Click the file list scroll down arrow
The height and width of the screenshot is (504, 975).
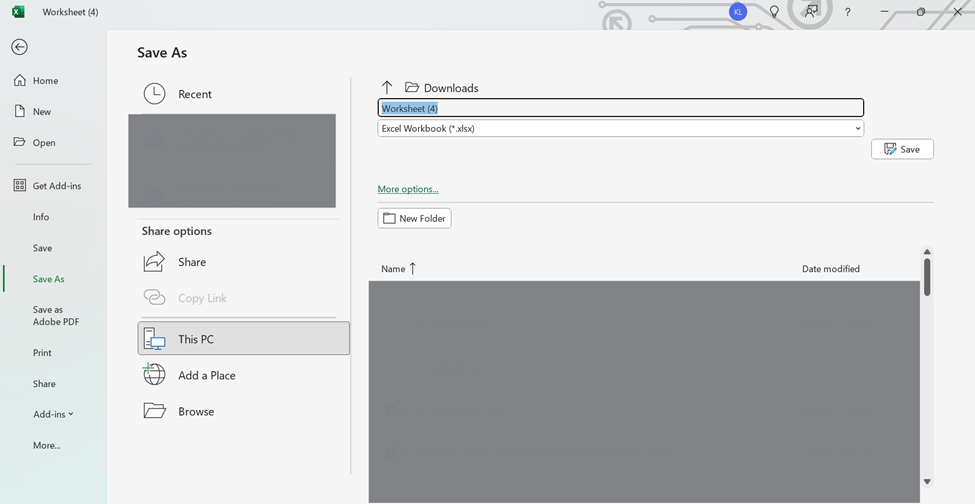[927, 481]
